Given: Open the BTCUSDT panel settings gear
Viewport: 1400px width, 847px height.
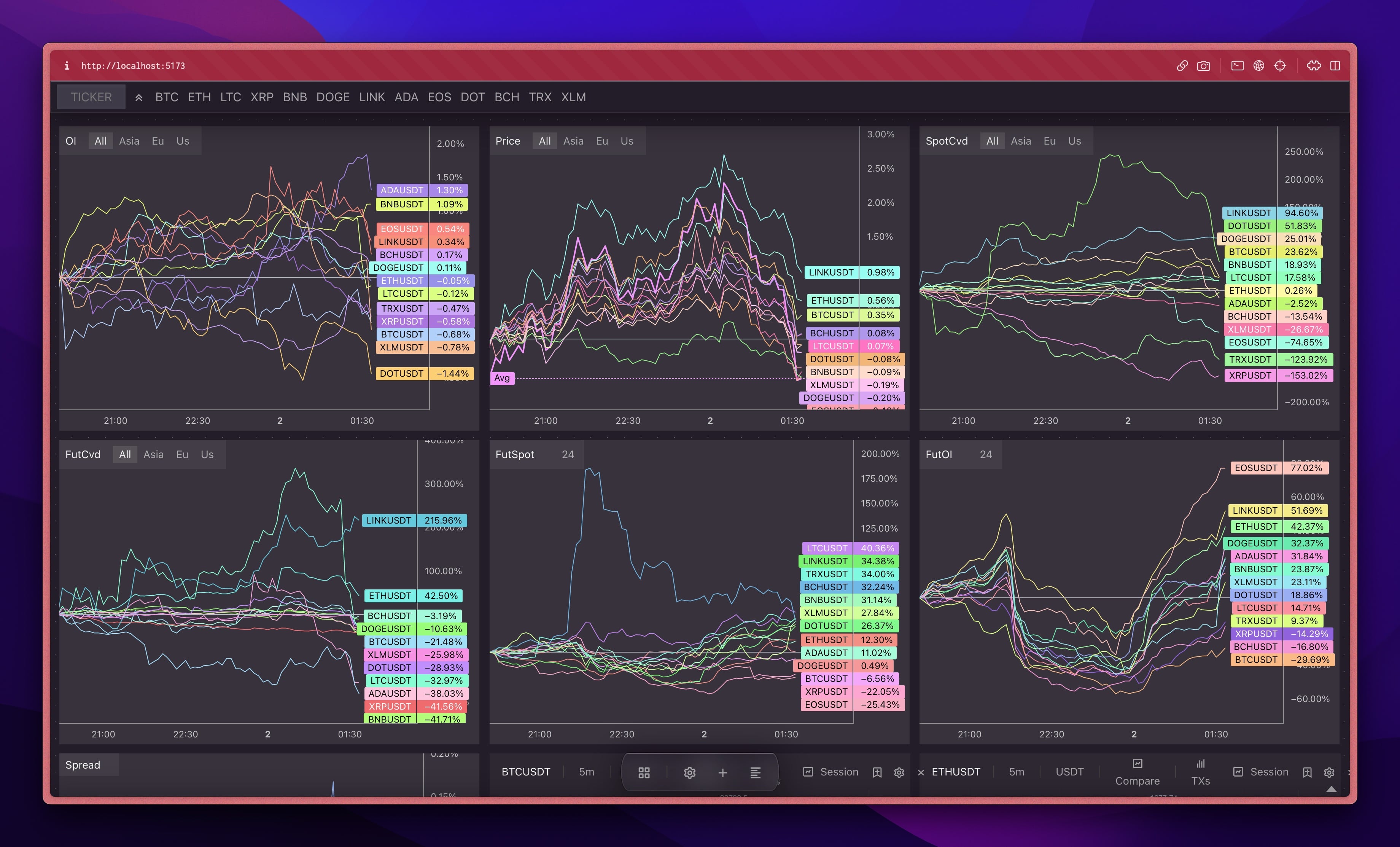Looking at the screenshot, I should point(899,772).
